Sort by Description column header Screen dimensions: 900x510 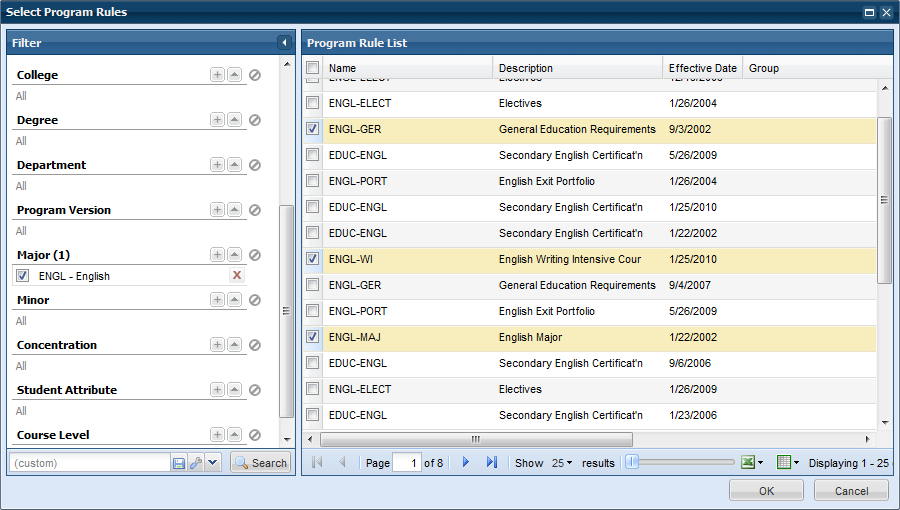[x=577, y=68]
